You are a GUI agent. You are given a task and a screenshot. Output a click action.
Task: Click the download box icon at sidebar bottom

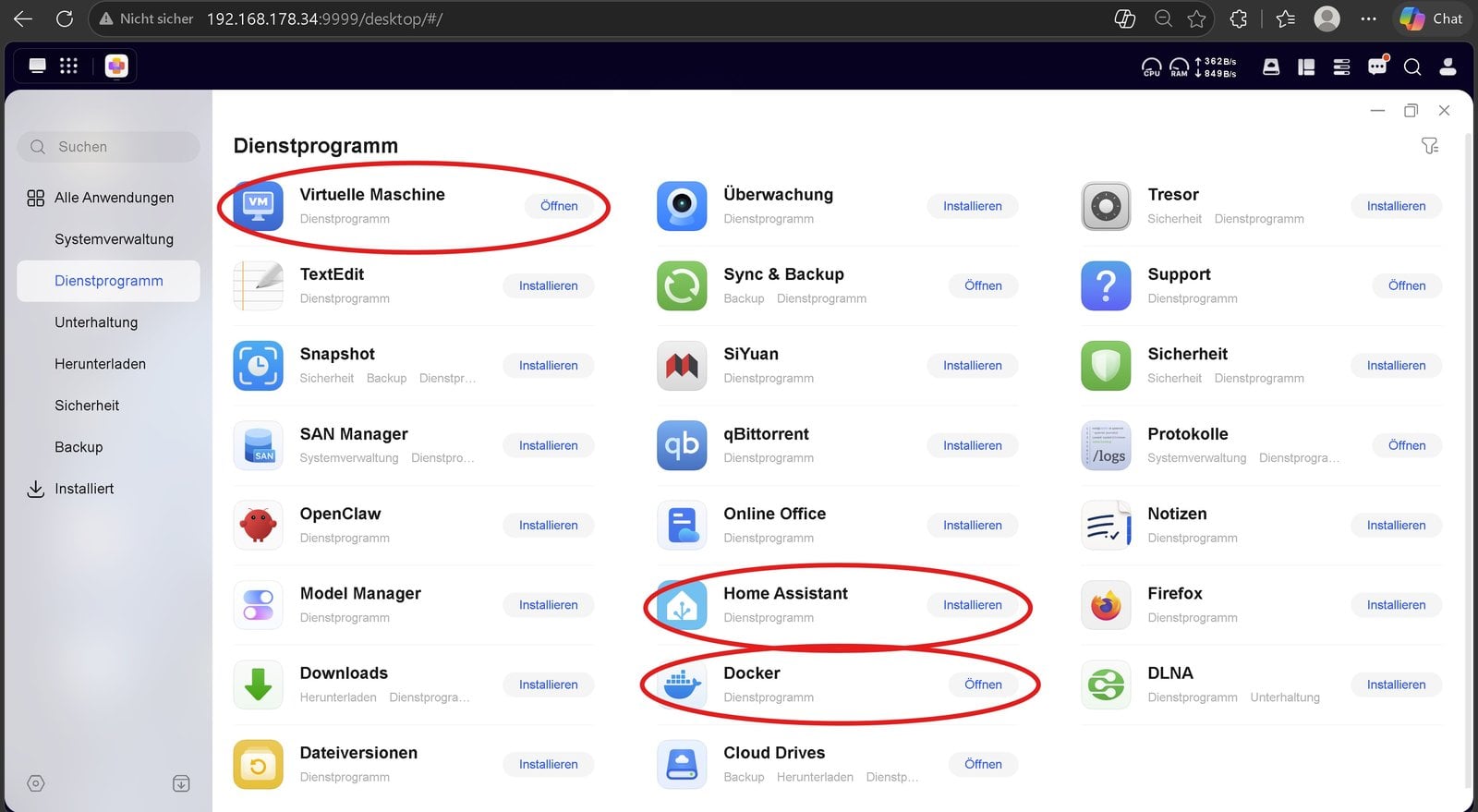click(x=181, y=783)
